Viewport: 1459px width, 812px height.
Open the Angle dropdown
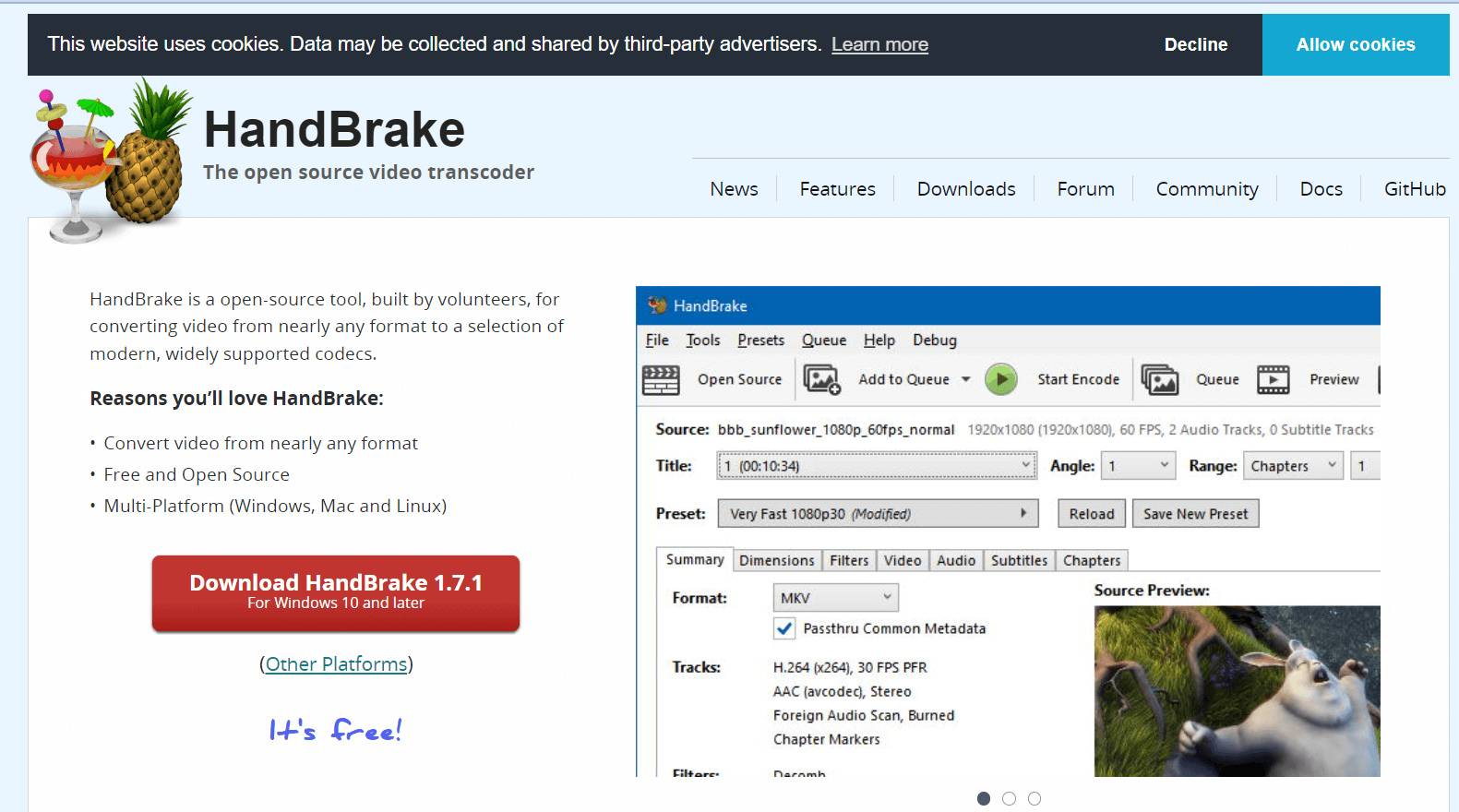point(1139,466)
